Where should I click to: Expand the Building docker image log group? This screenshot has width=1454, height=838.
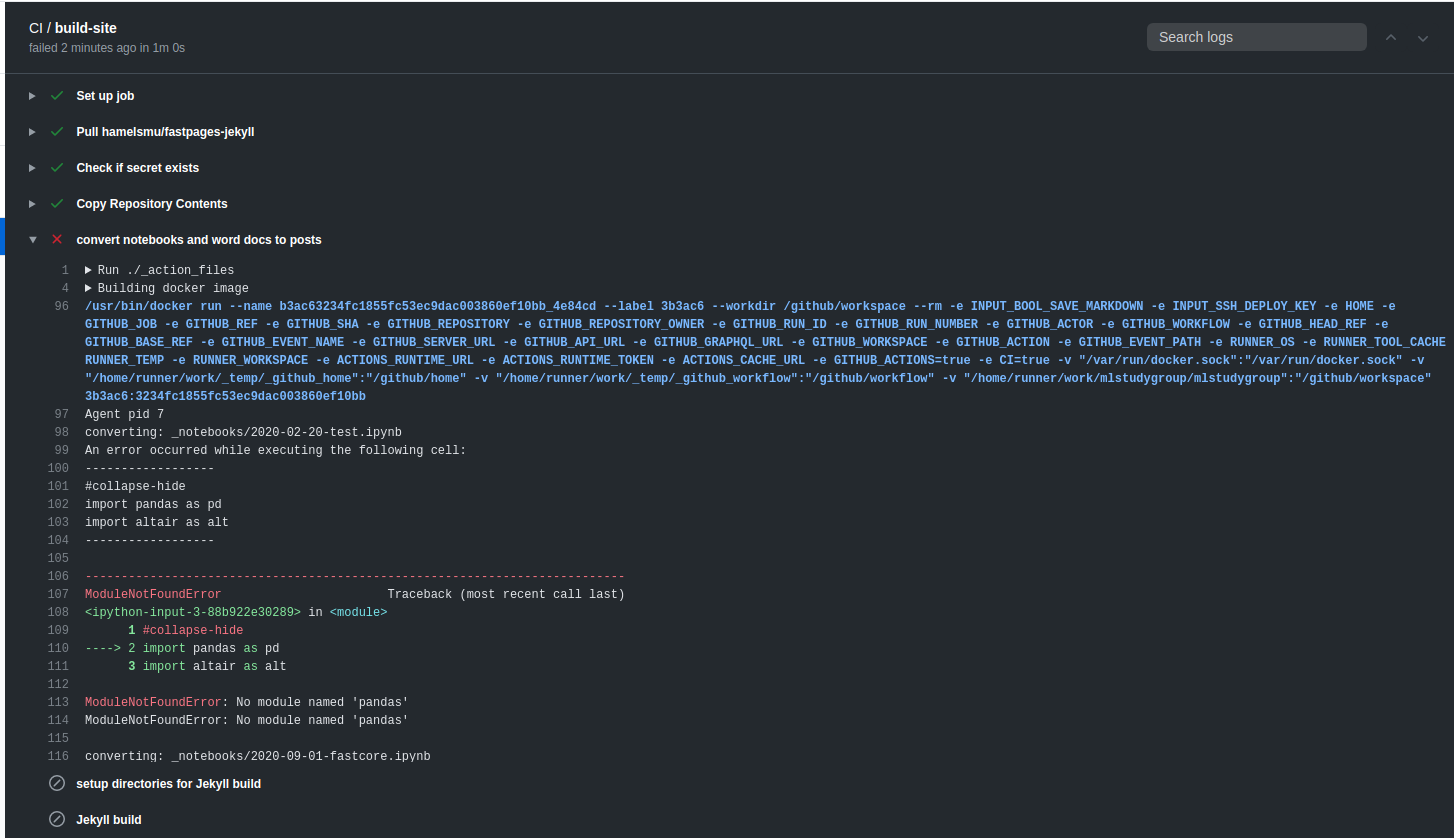click(89, 287)
